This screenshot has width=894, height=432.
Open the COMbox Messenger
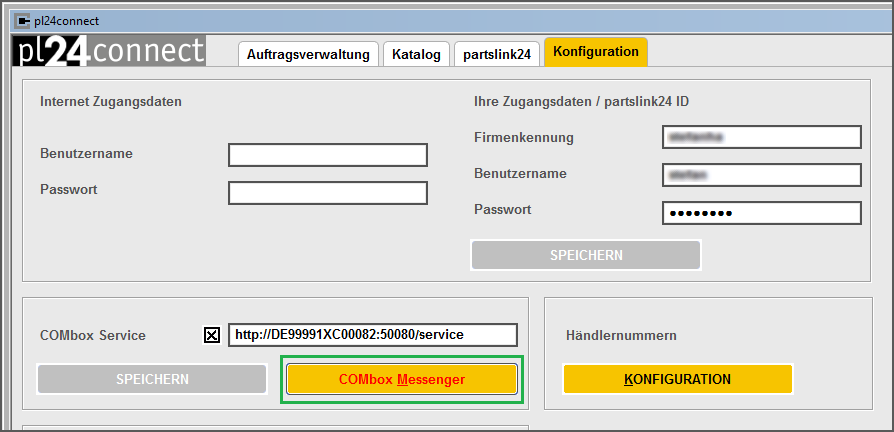pyautogui.click(x=402, y=379)
